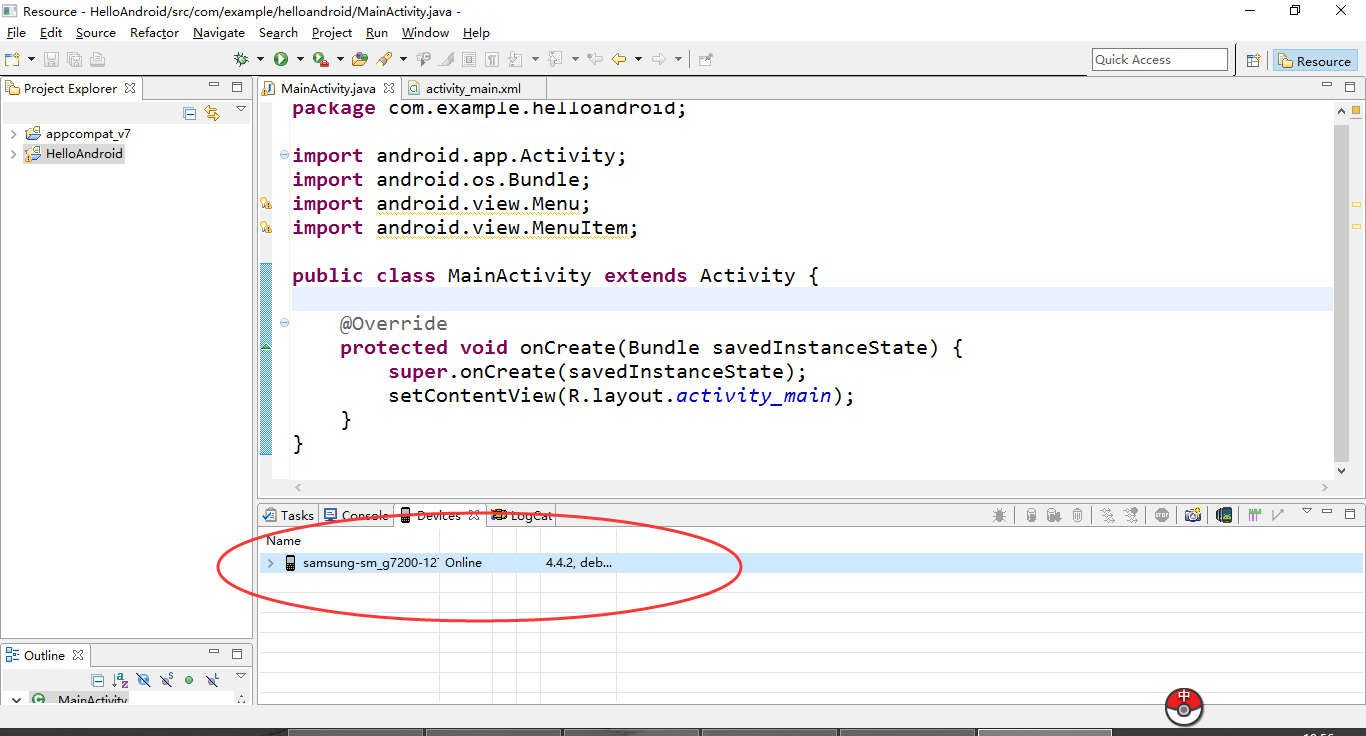Select the "Online" device state cell
Viewport: 1366px width, 736px height.
click(463, 563)
